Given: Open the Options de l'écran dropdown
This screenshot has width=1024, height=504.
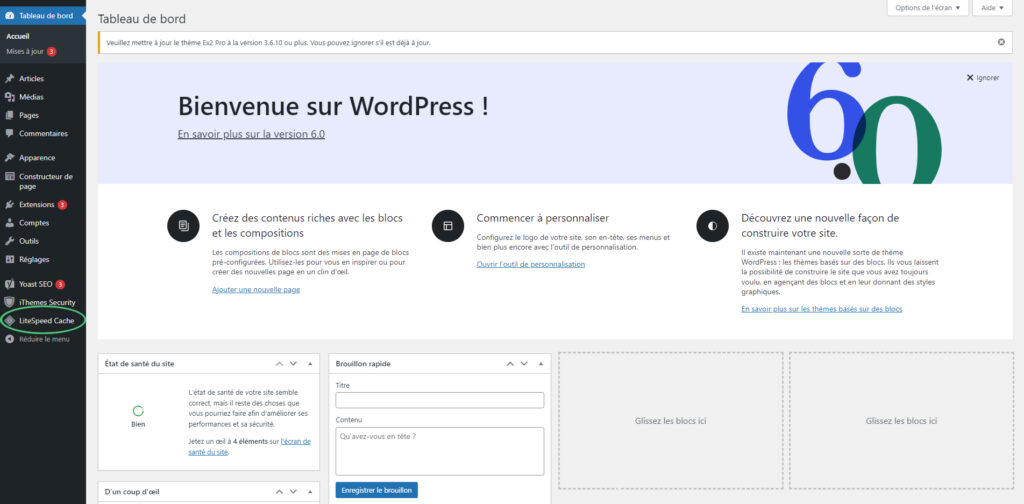Looking at the screenshot, I should tap(927, 8).
